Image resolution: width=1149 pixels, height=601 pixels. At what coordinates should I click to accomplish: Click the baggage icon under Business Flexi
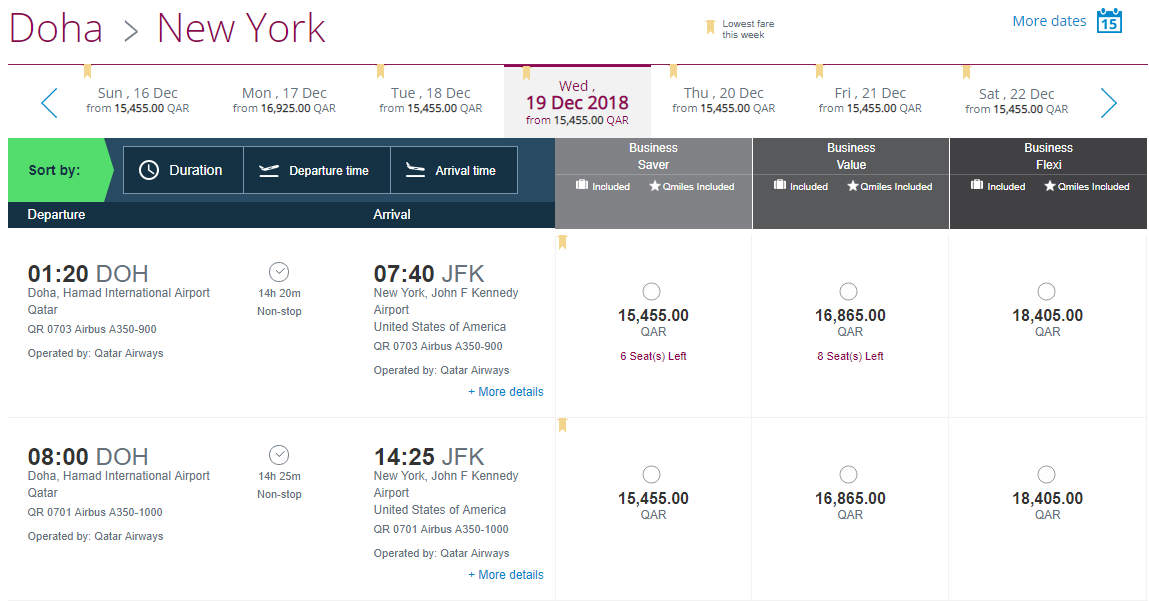coord(977,186)
